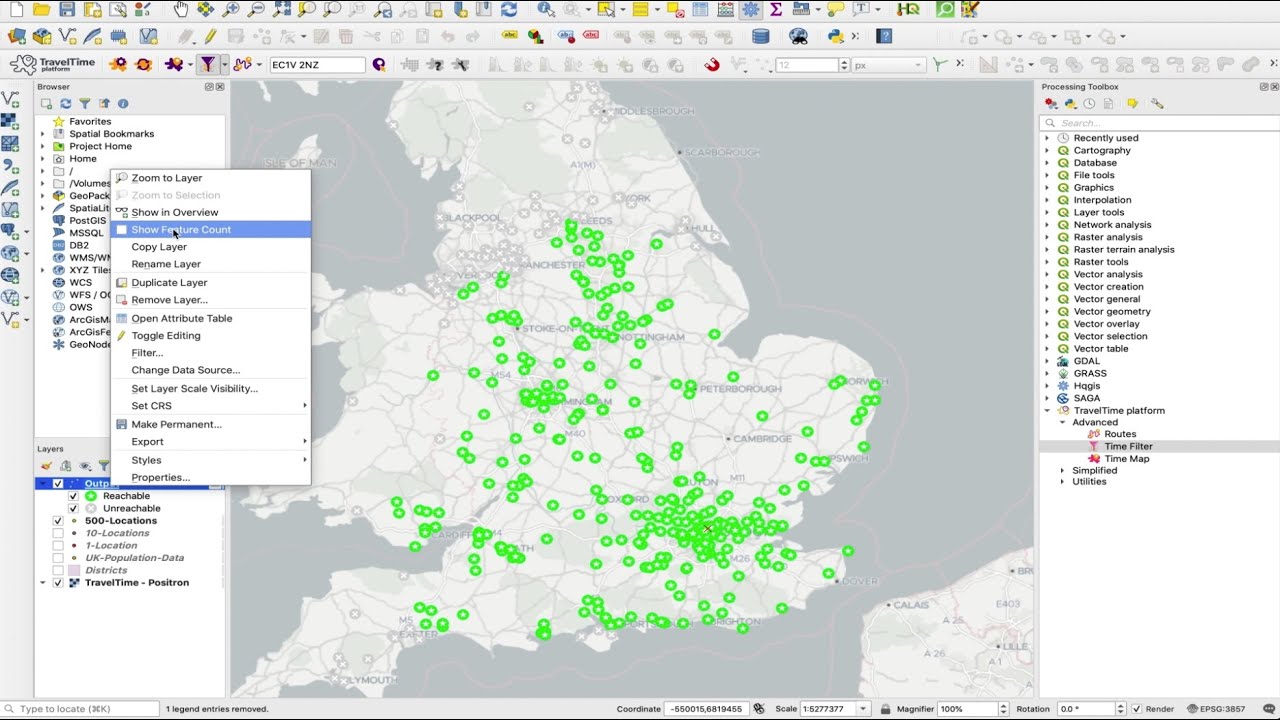Enable snapping with the red magnet icon
This screenshot has height=720, width=1280.
(x=711, y=64)
